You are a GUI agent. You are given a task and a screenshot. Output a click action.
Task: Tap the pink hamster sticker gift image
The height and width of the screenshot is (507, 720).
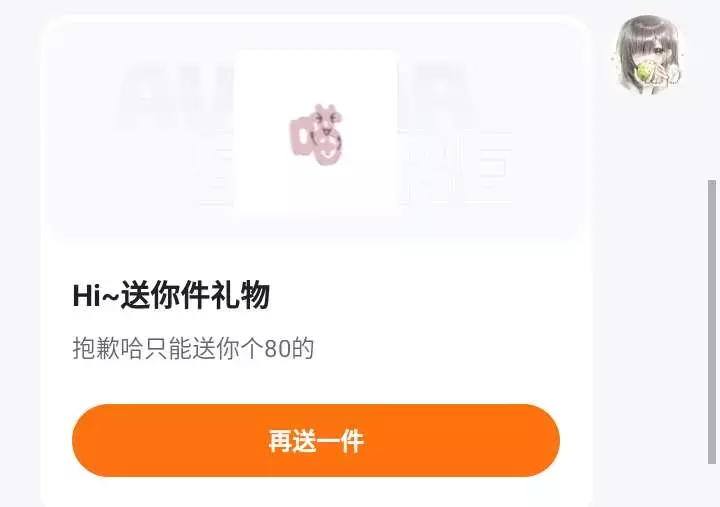(x=316, y=135)
